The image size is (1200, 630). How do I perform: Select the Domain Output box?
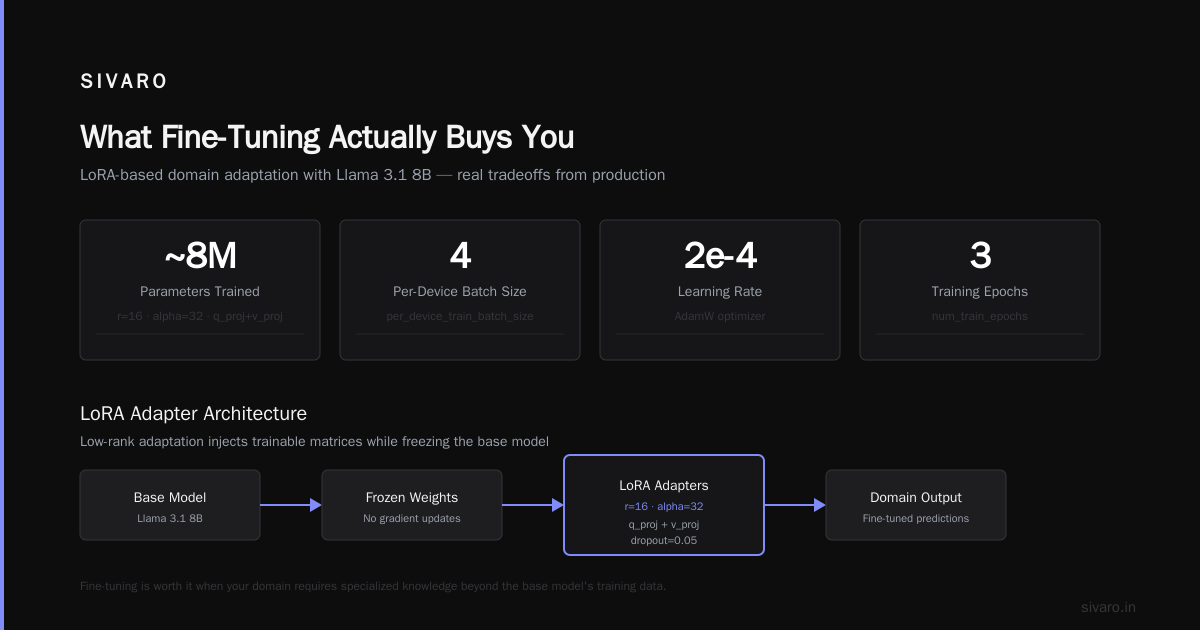tap(916, 505)
